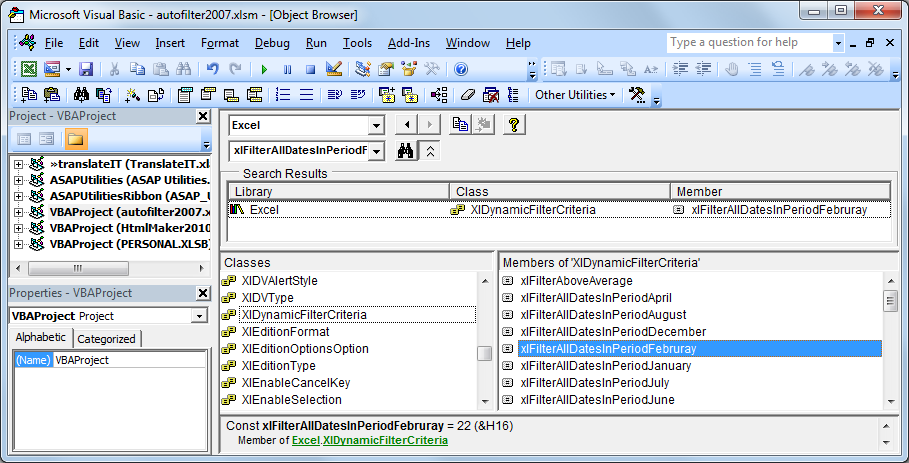The height and width of the screenshot is (463, 909).
Task: Follow the XlDynamicFilterCriteria link
Action: 385,440
